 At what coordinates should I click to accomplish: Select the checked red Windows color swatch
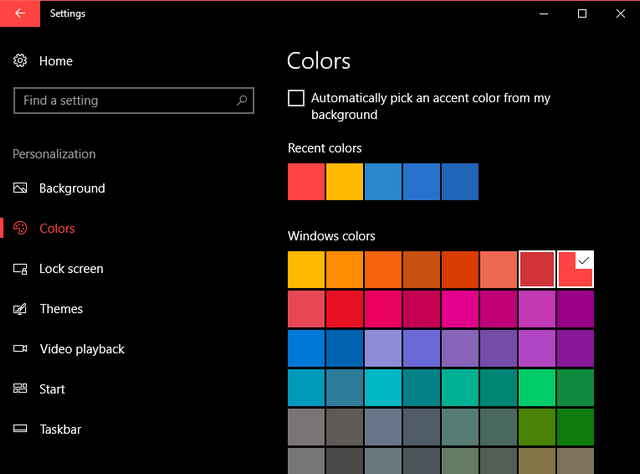576,269
